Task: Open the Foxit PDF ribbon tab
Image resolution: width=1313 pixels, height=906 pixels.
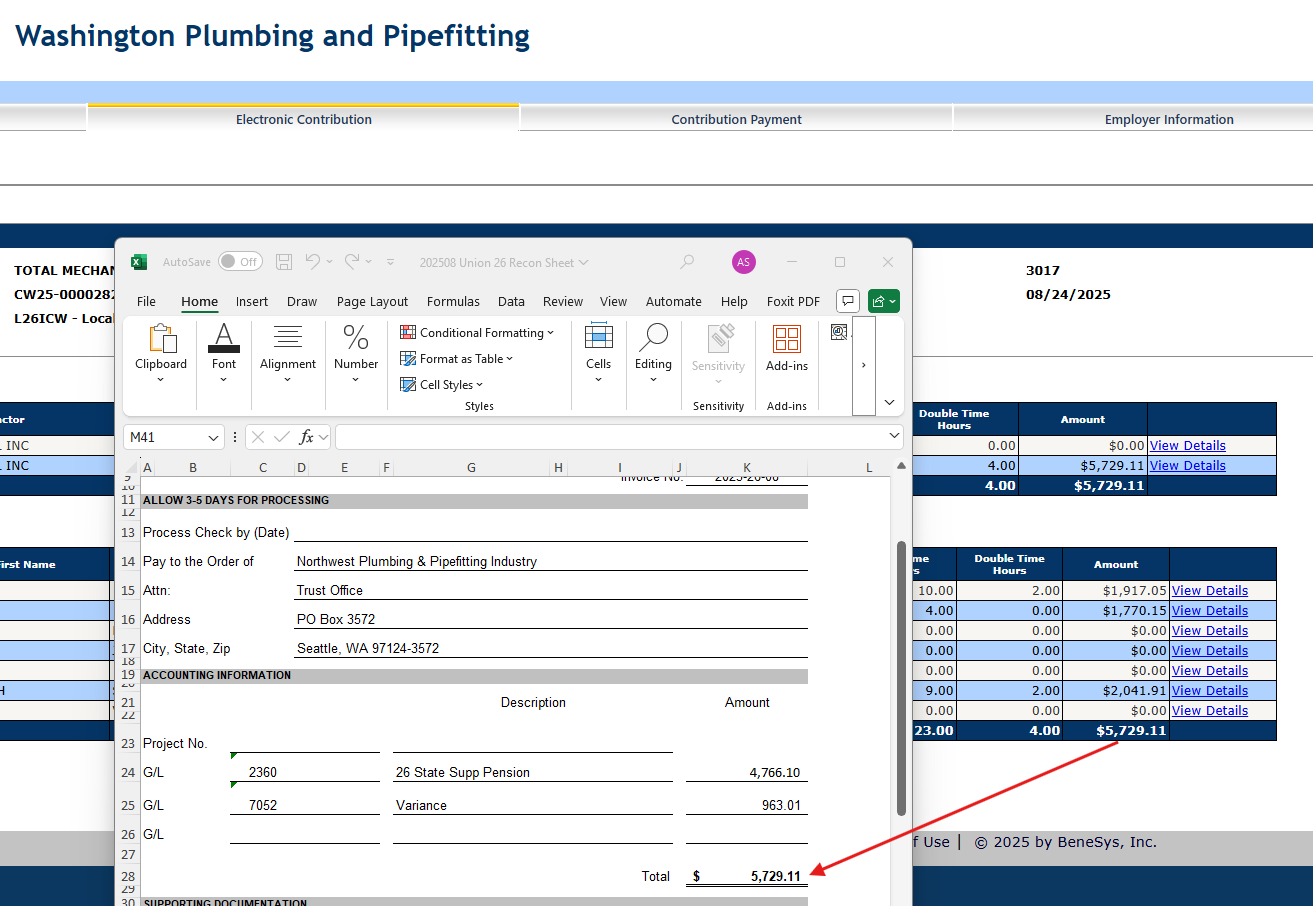Action: point(793,301)
